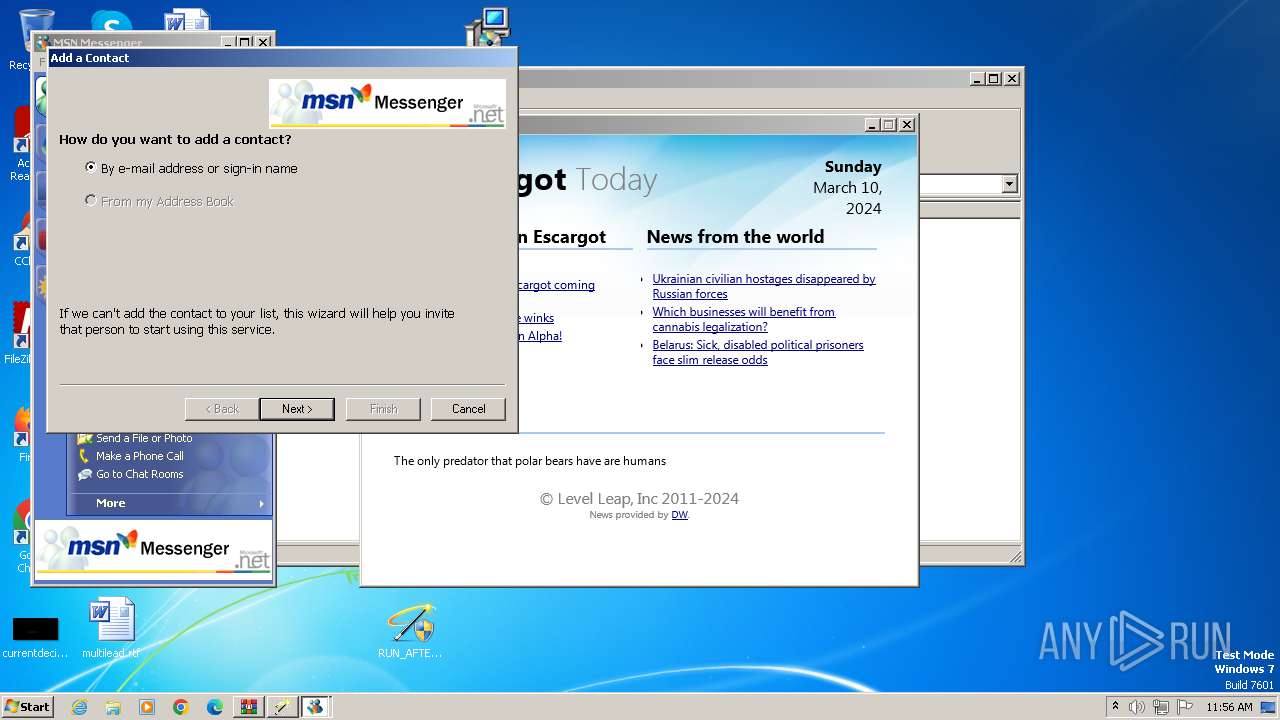The height and width of the screenshot is (720, 1280).
Task: Click the Cancel button in wizard
Action: click(468, 409)
